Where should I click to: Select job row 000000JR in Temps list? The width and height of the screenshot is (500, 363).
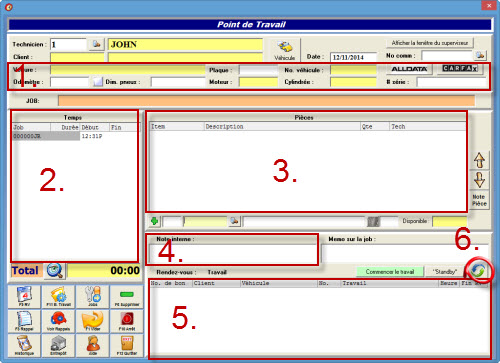[46, 136]
